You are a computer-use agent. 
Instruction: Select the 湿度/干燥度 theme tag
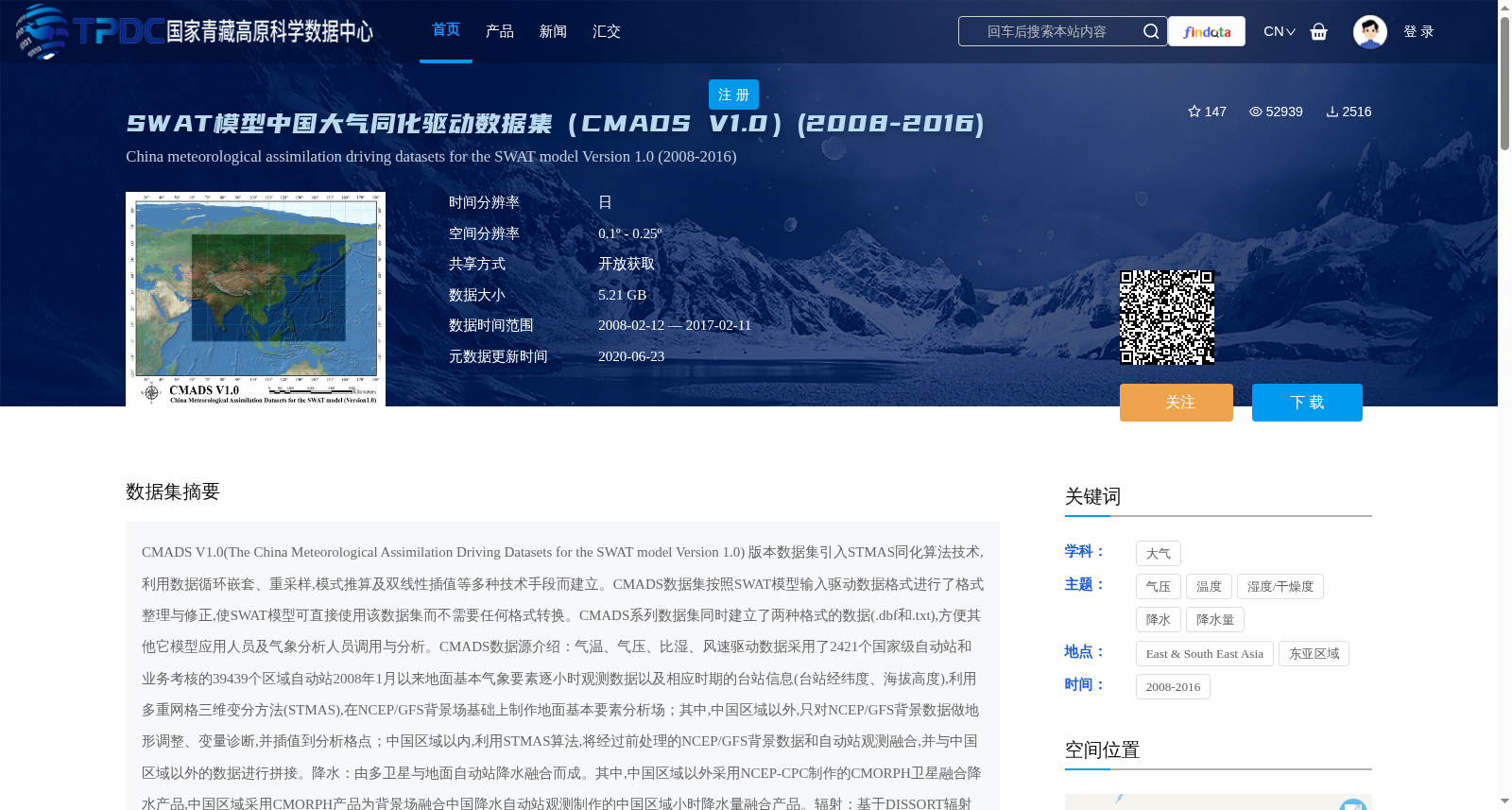point(1280,587)
